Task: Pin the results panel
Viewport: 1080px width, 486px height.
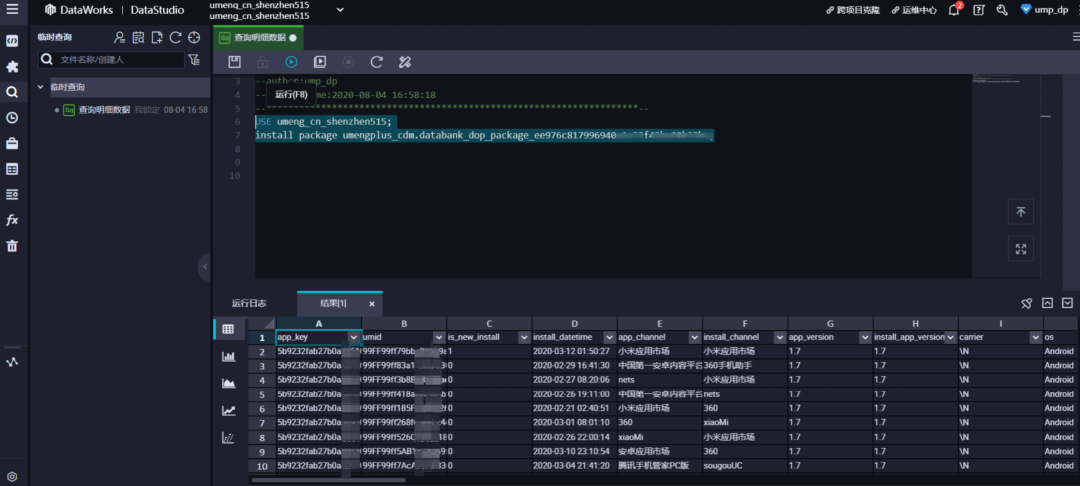Action: 1026,303
